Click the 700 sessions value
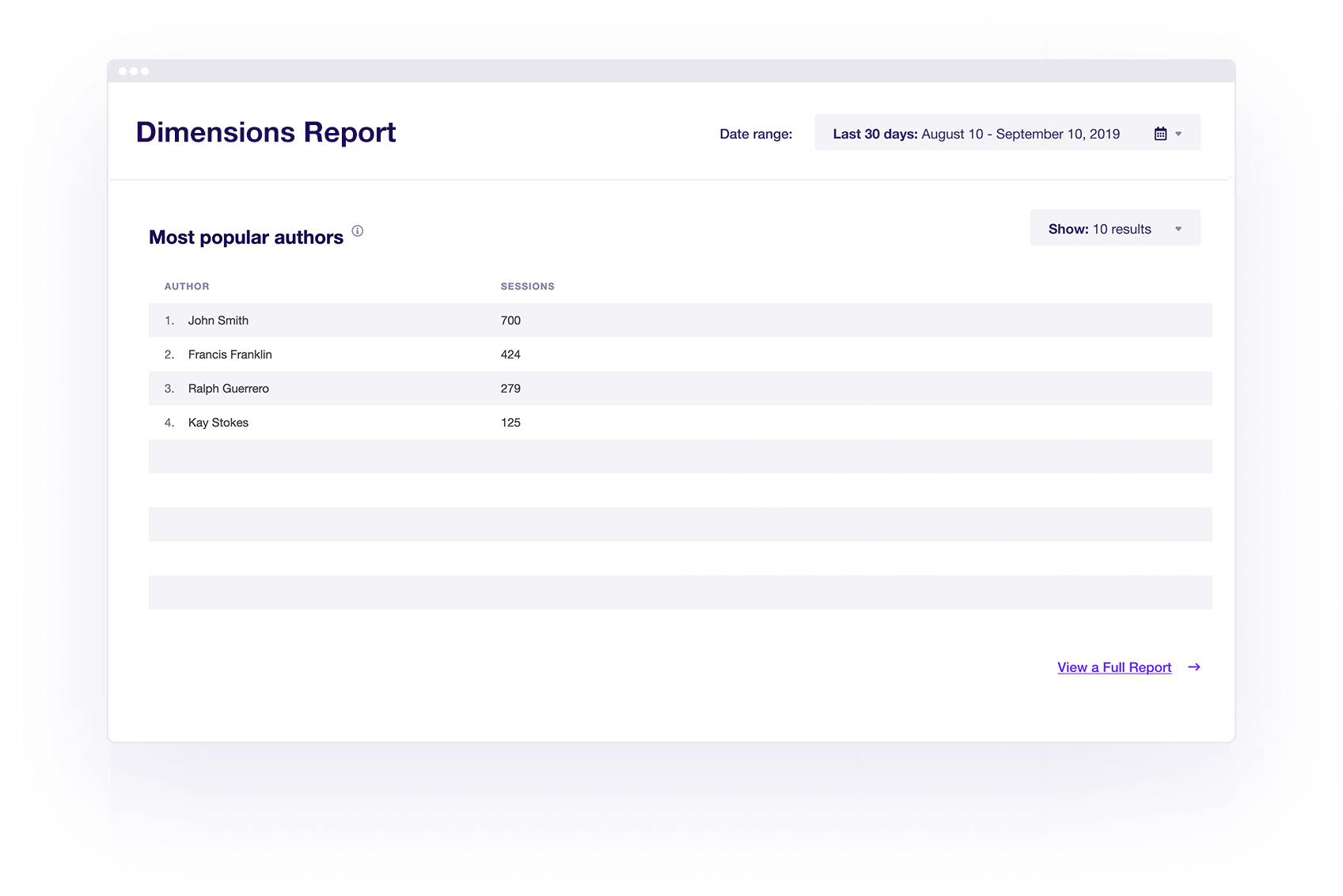Viewport: 1343px width, 896px height. [510, 321]
